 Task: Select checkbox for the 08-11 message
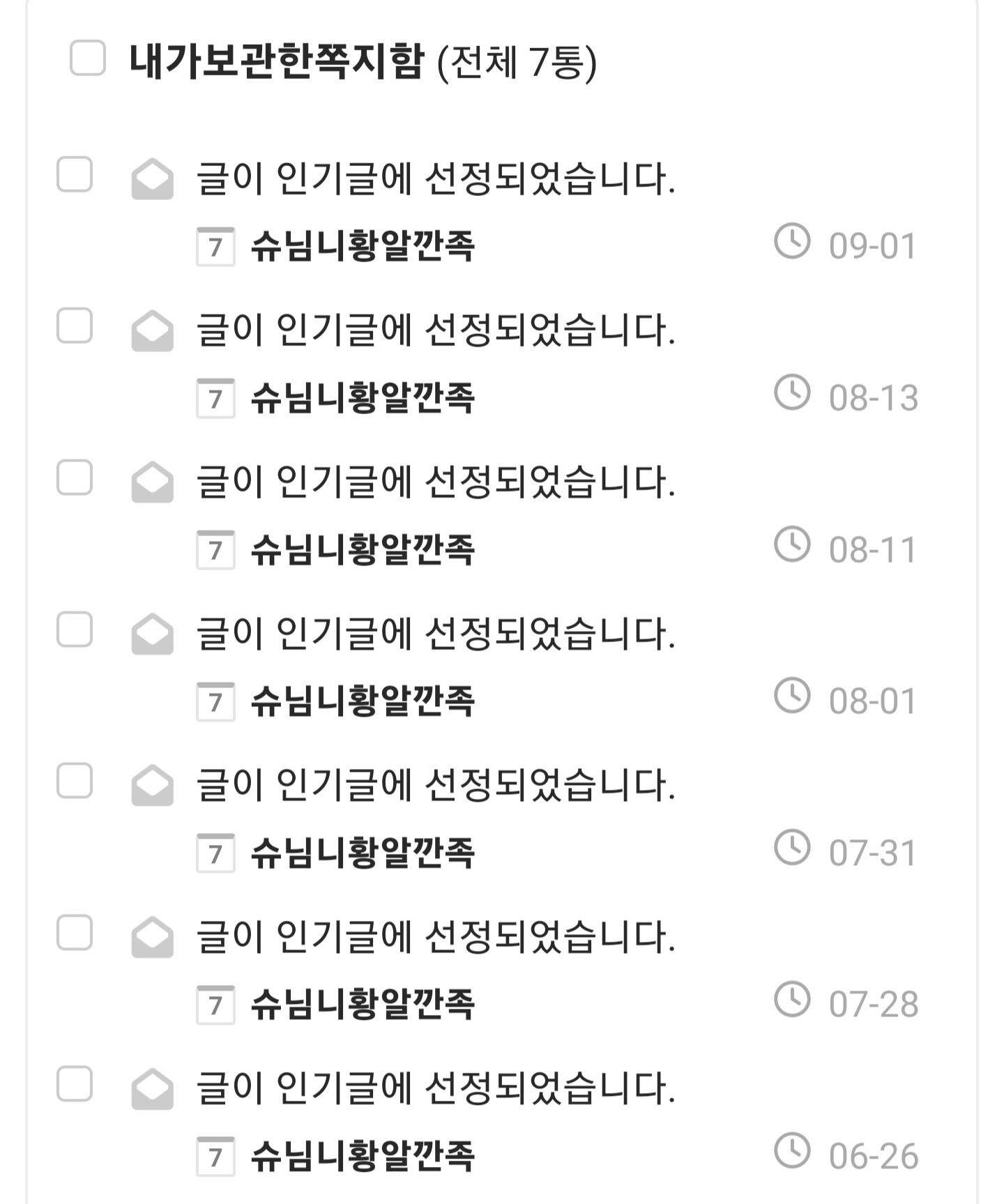[x=75, y=478]
